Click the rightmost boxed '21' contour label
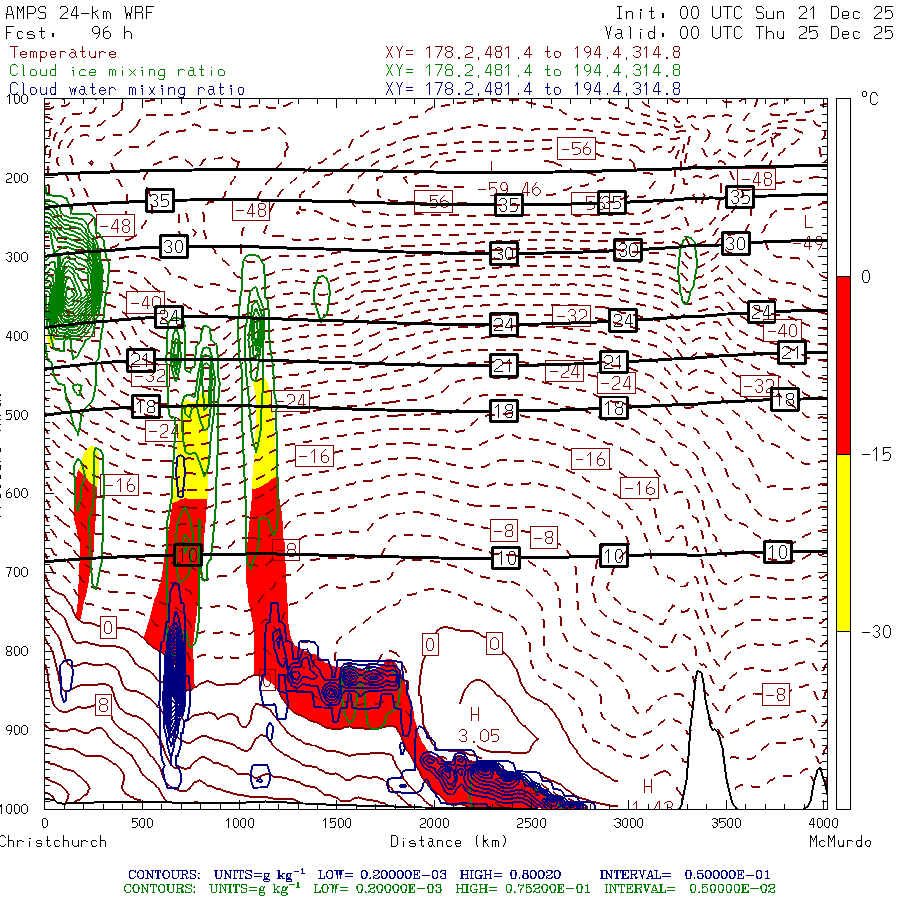Viewport: 900px width, 900px height. click(x=792, y=352)
